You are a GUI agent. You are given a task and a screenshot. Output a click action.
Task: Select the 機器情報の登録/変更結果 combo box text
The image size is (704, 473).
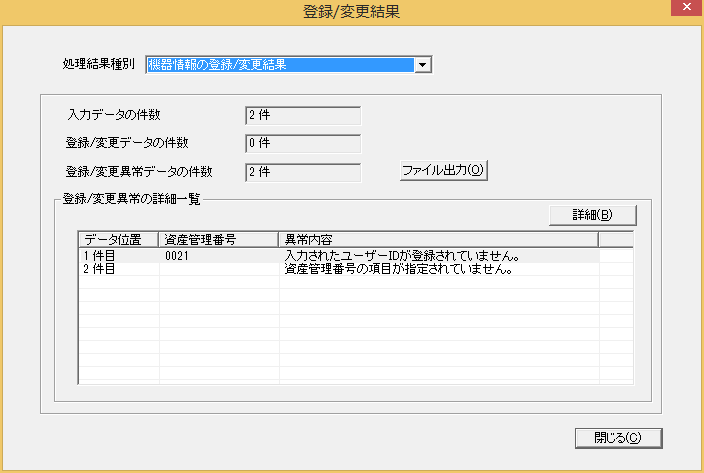(280, 65)
